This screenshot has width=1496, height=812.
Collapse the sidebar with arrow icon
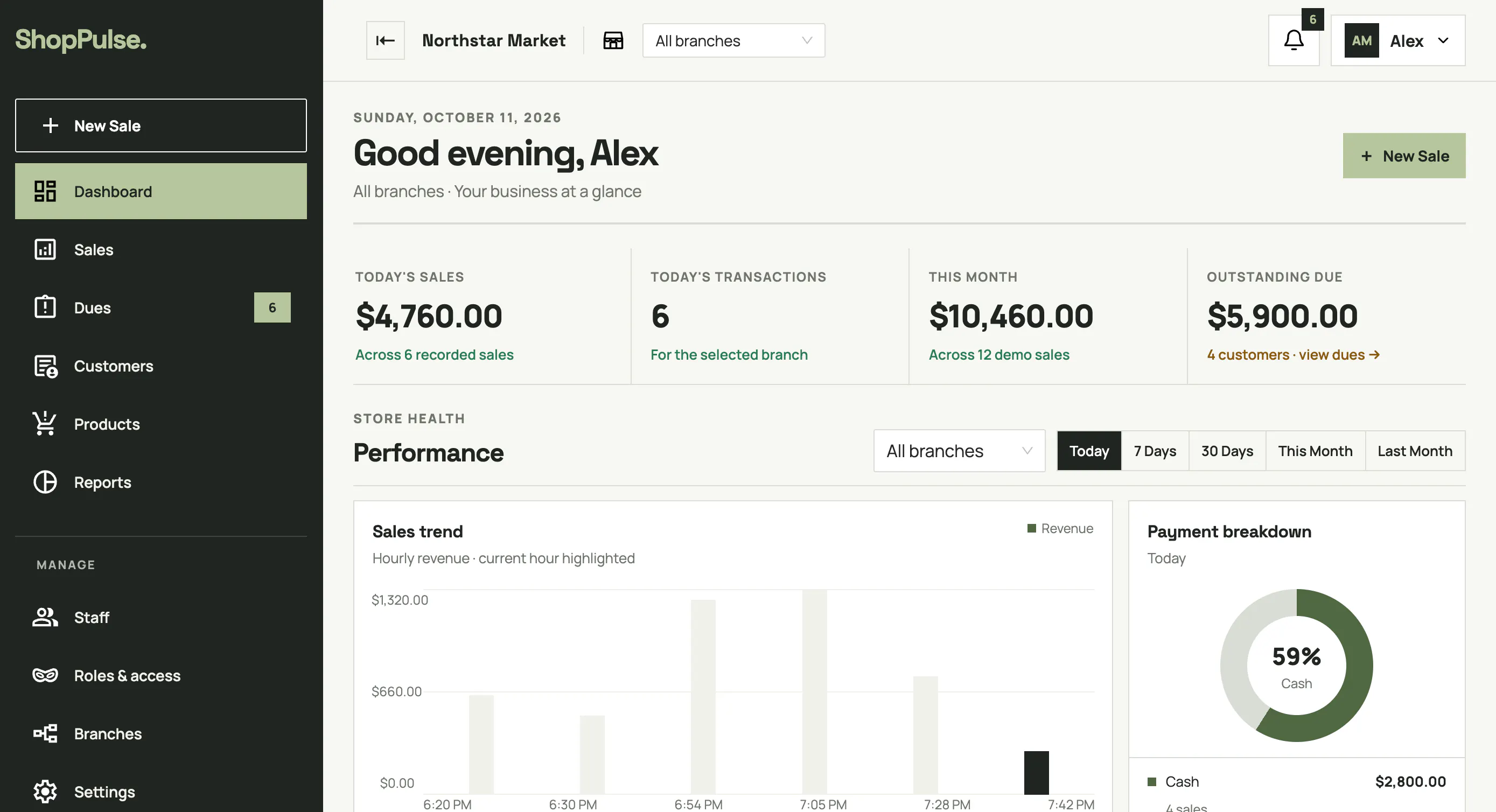coord(385,40)
